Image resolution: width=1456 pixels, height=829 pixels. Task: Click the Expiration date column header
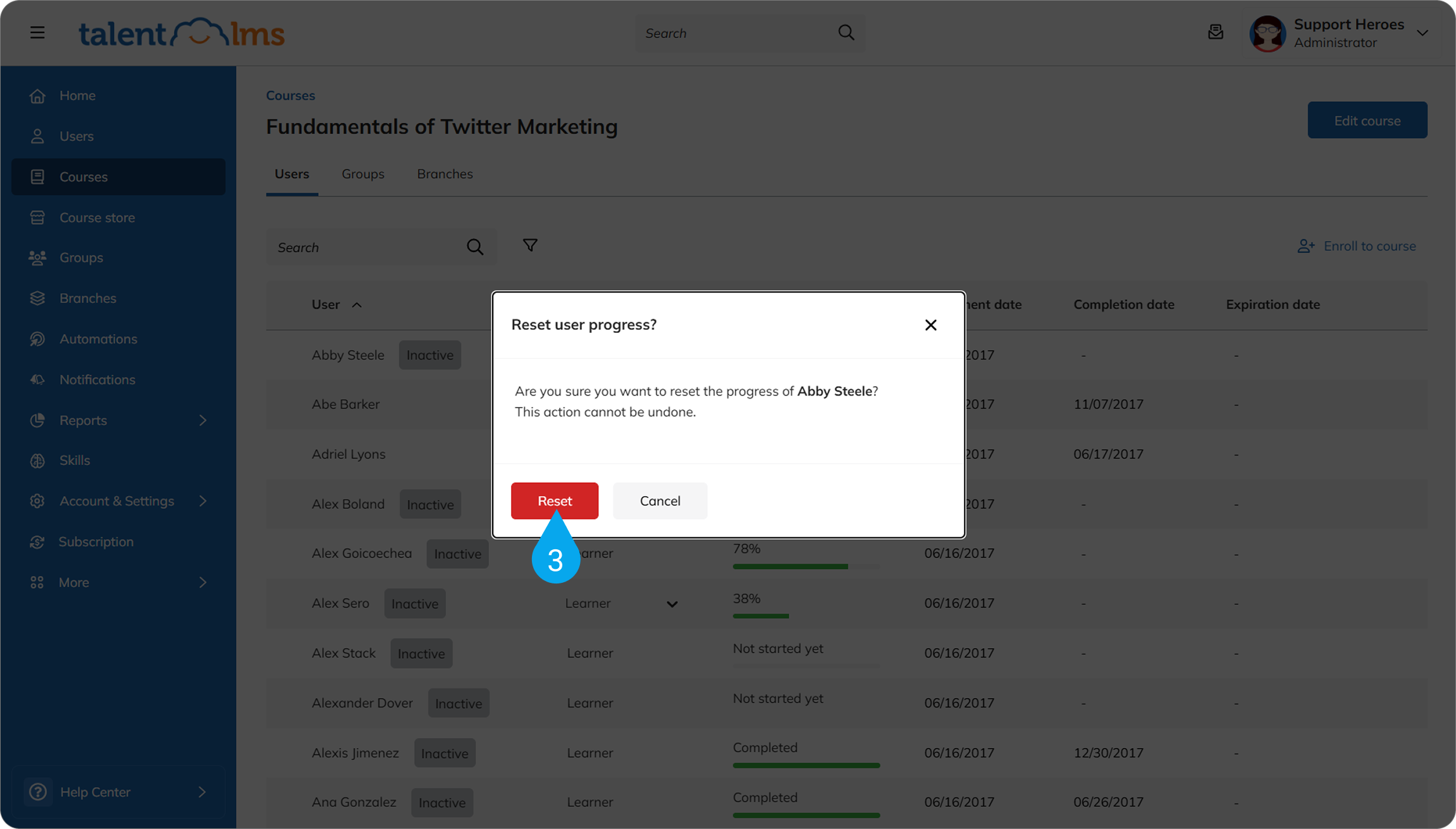(1273, 304)
